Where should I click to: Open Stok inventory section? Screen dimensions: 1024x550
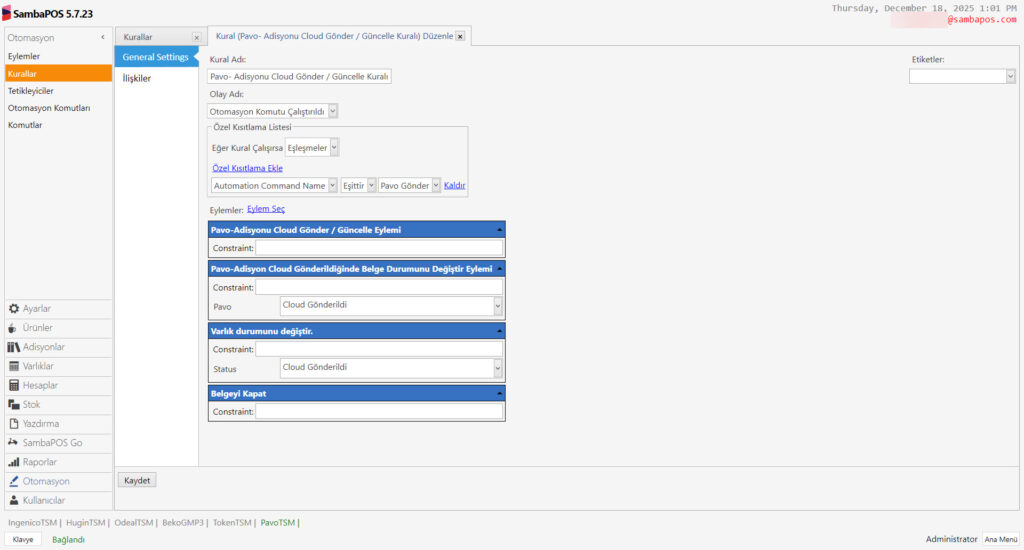coord(32,405)
